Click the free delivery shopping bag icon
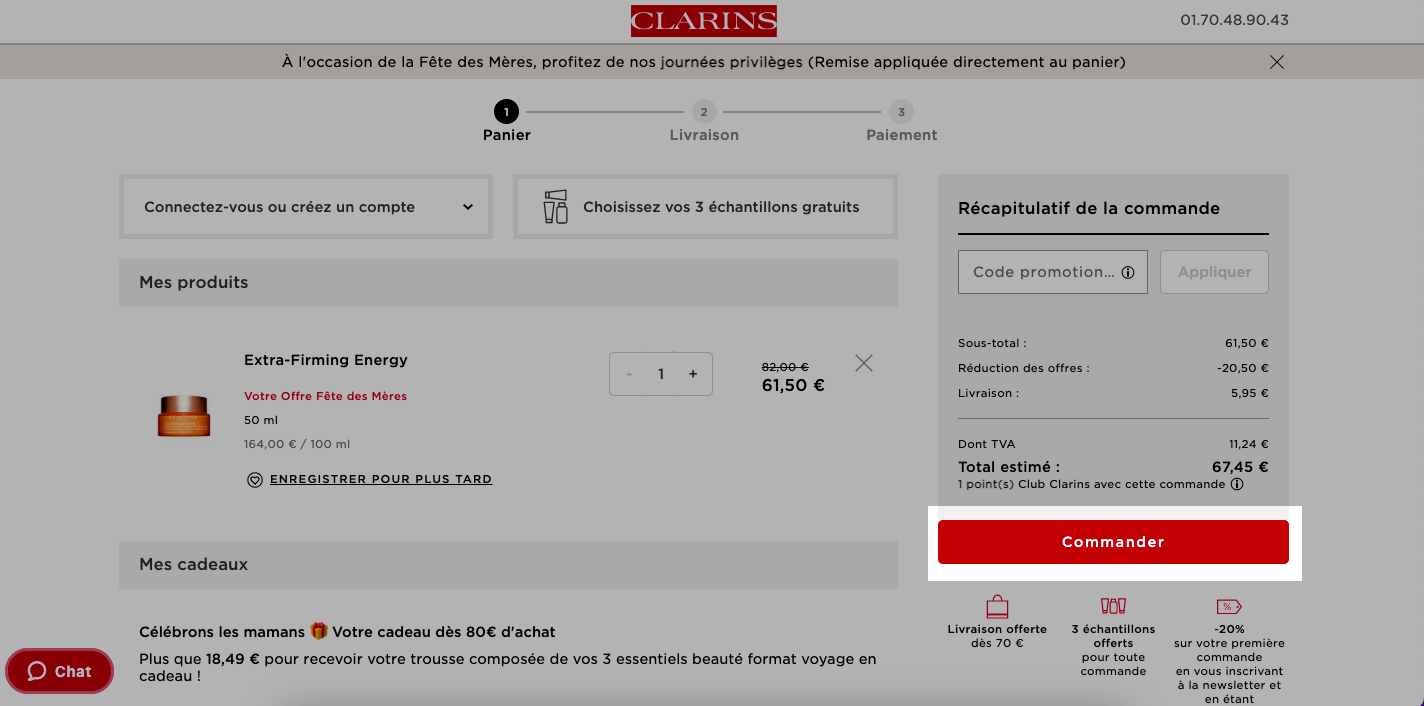Screen dimensions: 1424x706 point(997,606)
